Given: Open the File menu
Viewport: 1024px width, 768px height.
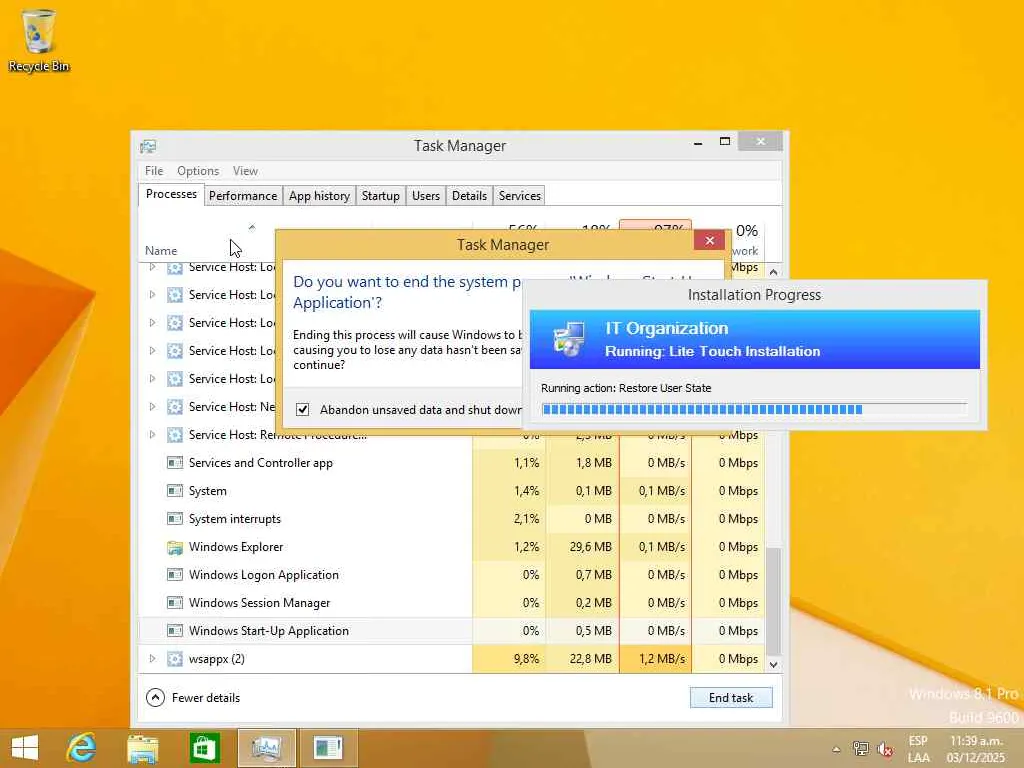Looking at the screenshot, I should (154, 170).
